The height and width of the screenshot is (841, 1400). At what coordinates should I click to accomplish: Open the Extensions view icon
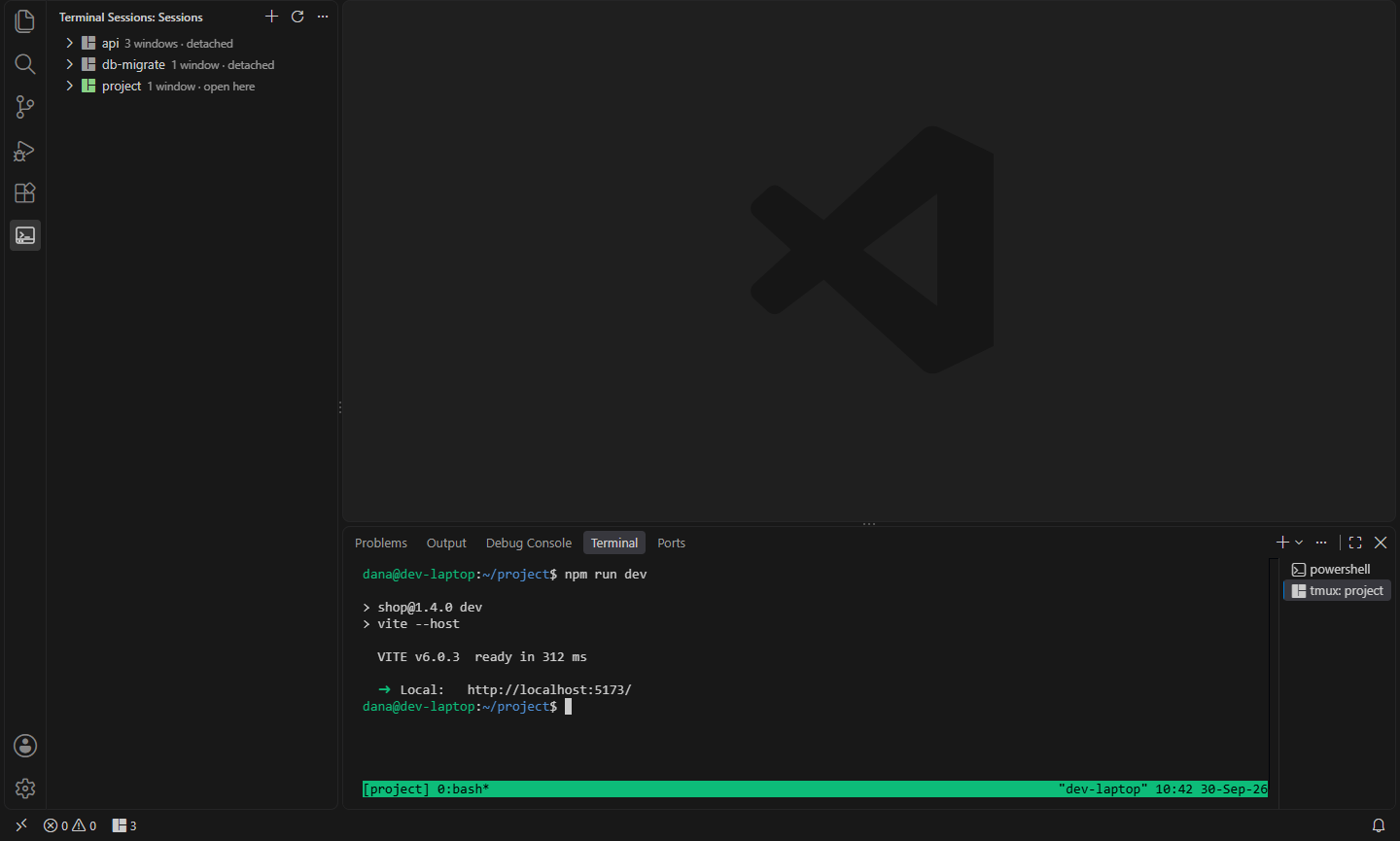coord(25,193)
